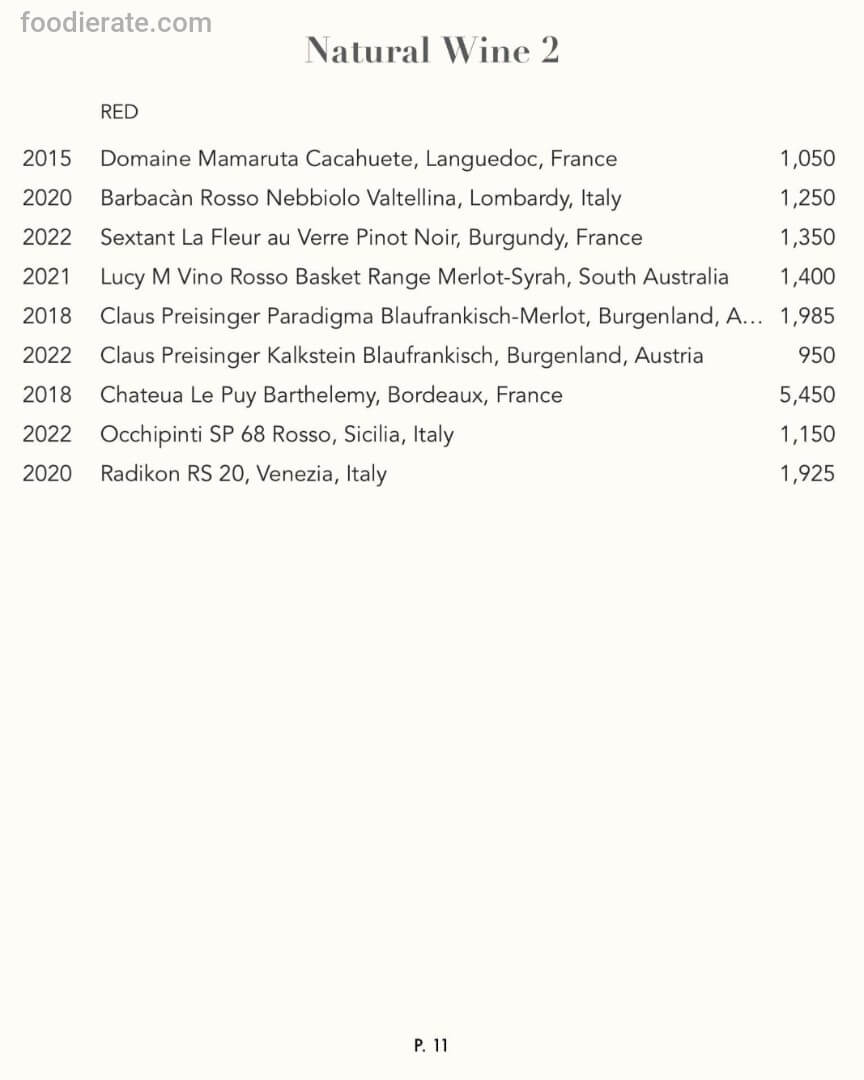Click the 5,450 price
Screen dimensions: 864x1080
pos(807,395)
